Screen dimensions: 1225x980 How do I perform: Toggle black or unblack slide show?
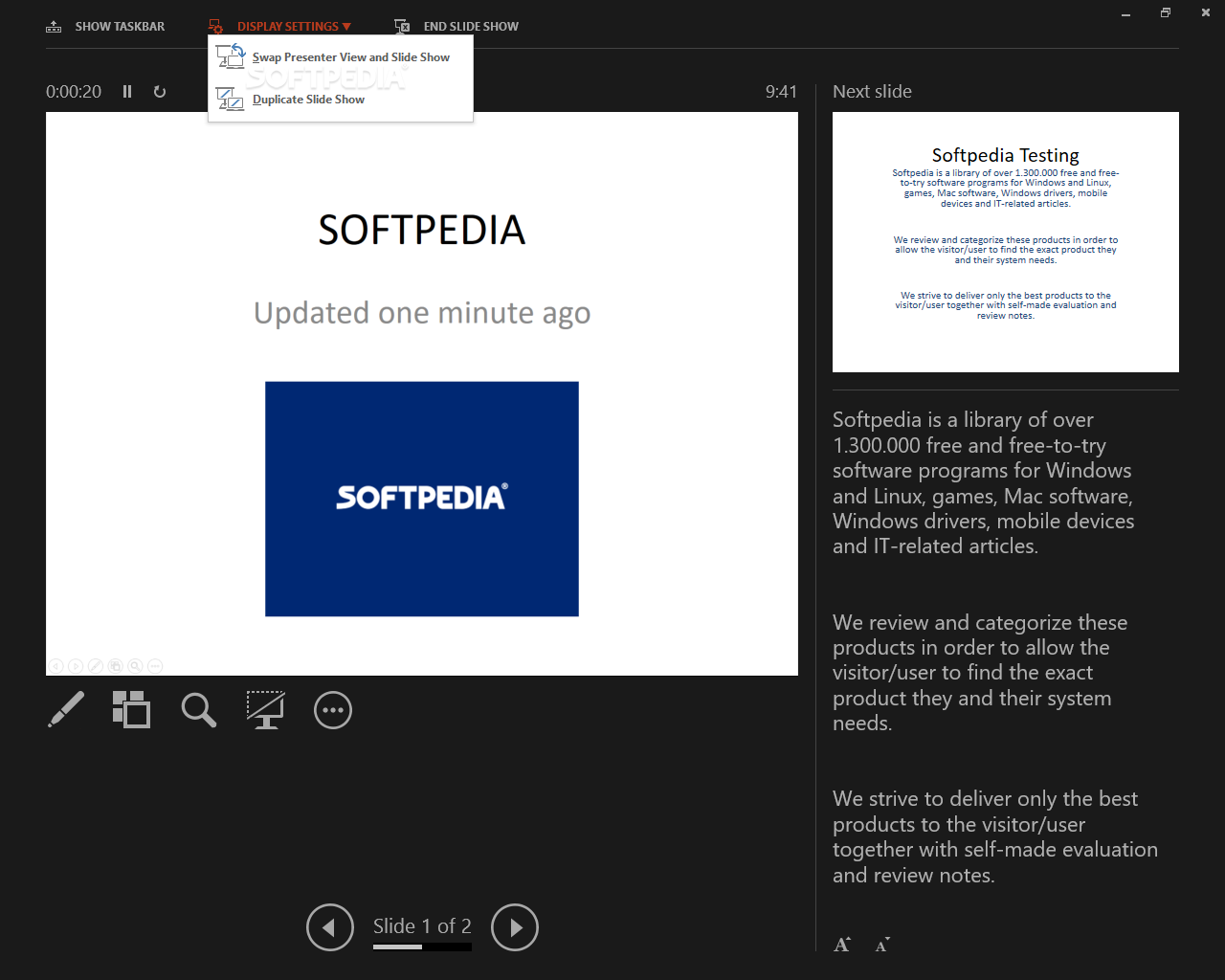pyautogui.click(x=265, y=709)
